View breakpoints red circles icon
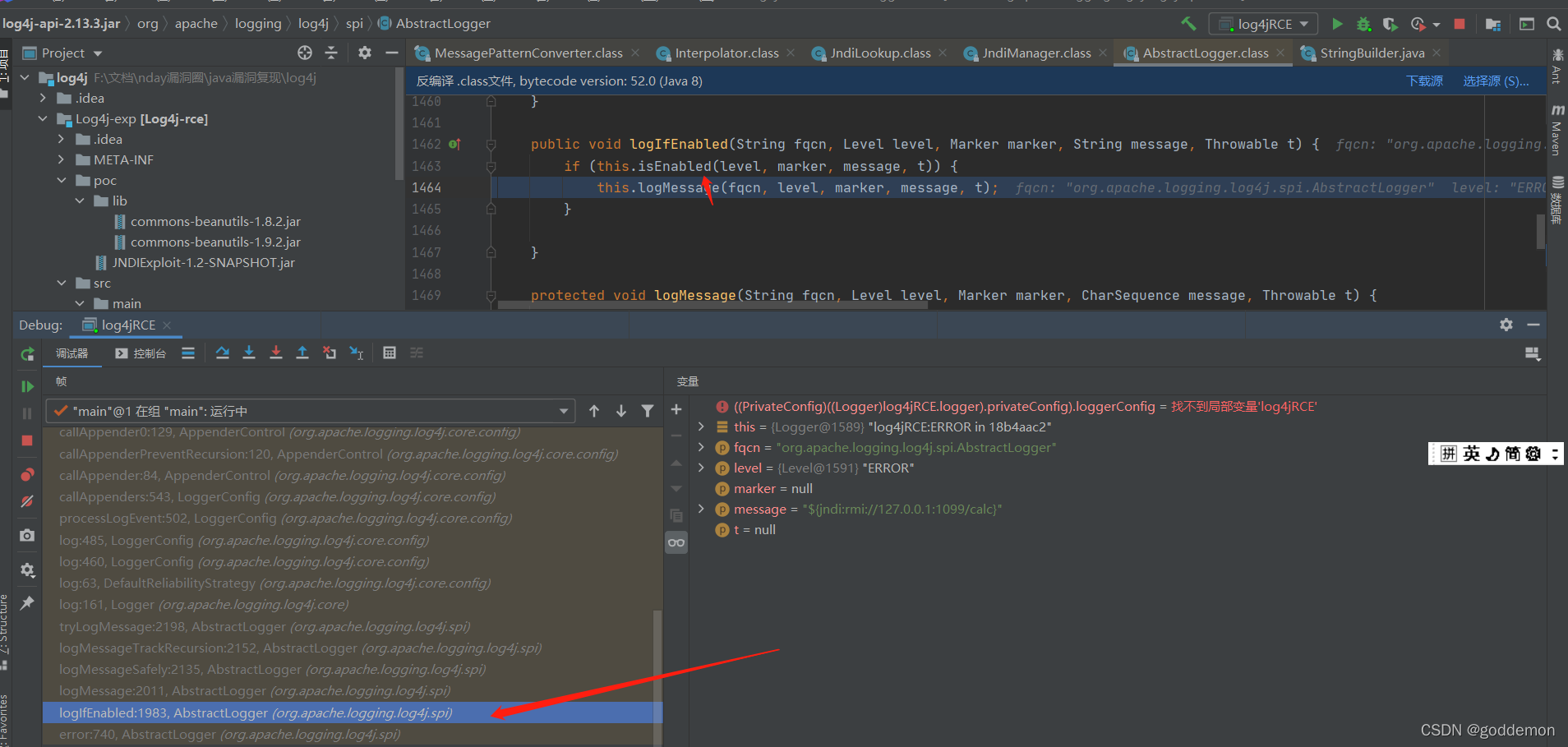 [x=27, y=475]
